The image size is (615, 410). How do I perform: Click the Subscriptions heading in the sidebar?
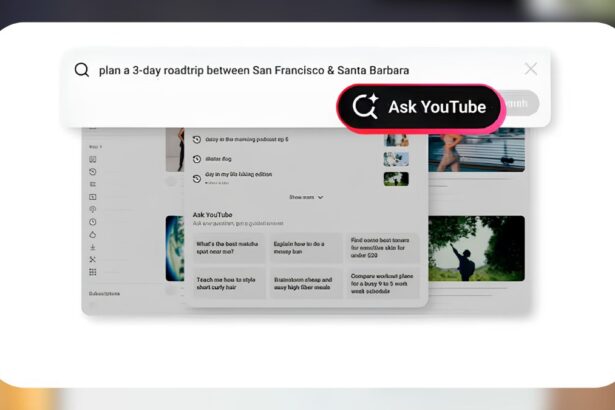click(104, 294)
